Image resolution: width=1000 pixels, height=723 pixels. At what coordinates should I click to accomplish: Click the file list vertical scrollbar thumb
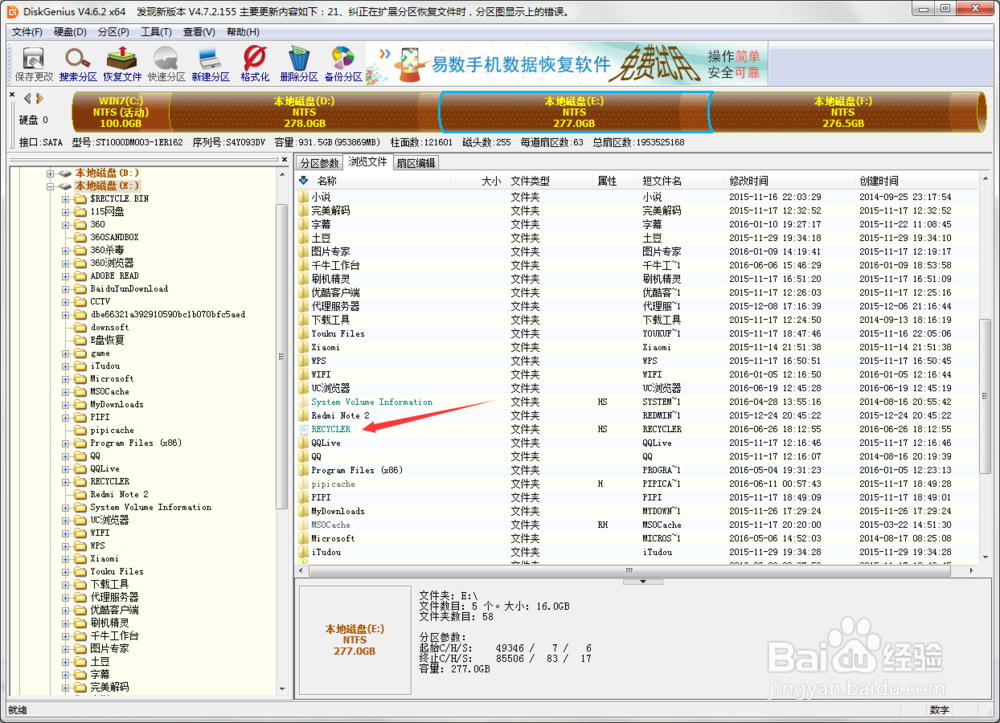985,396
